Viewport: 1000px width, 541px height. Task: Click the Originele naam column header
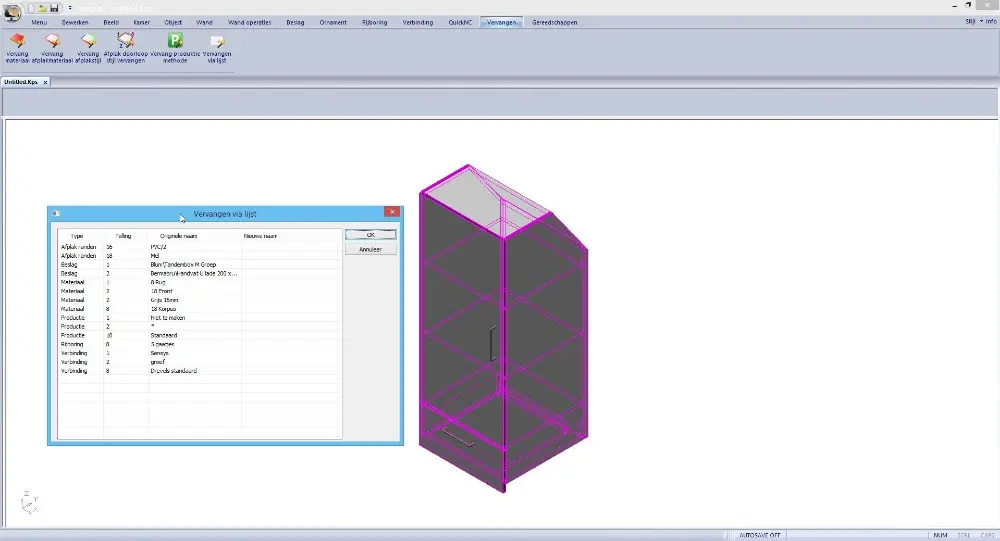click(x=178, y=236)
